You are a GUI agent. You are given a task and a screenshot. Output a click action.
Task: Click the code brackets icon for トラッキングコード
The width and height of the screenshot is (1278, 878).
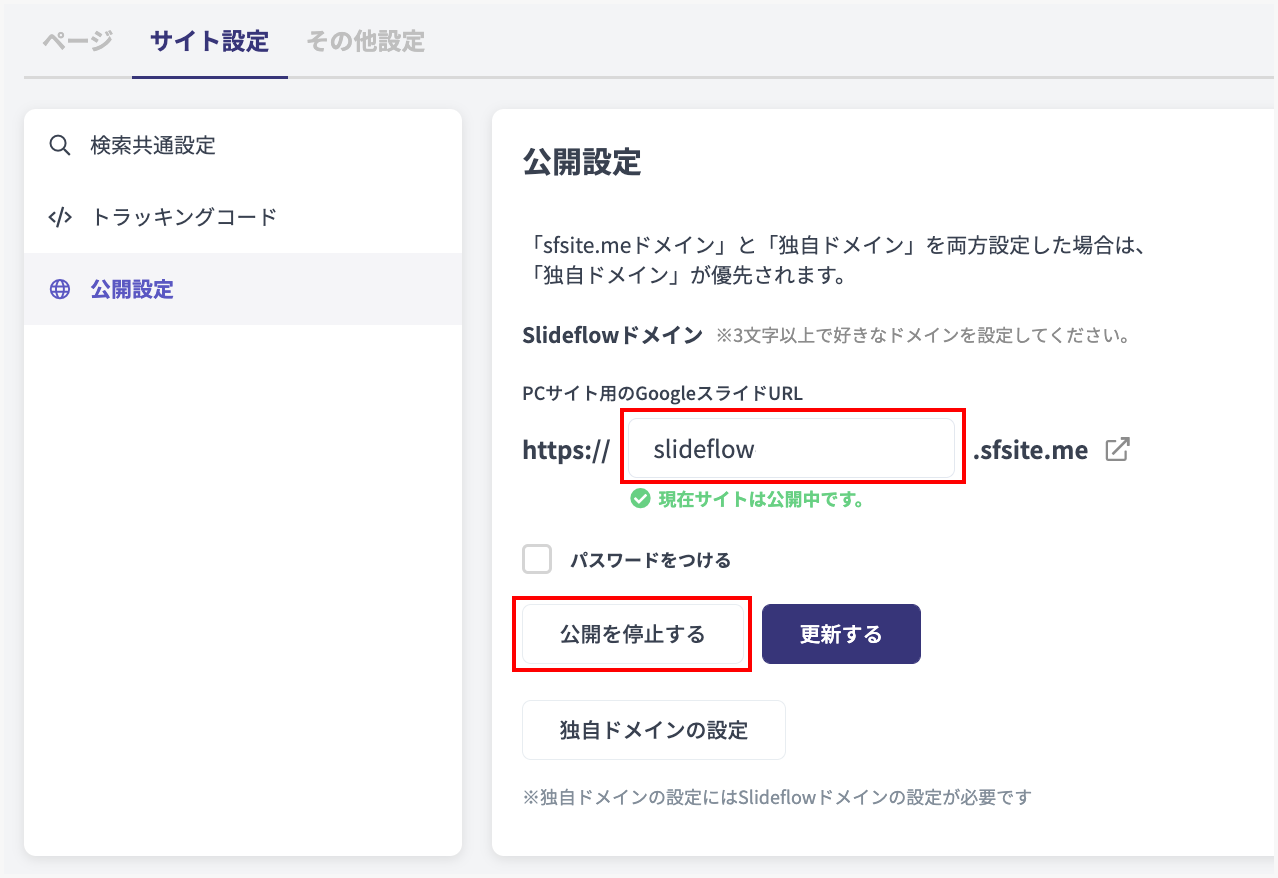tap(60, 217)
